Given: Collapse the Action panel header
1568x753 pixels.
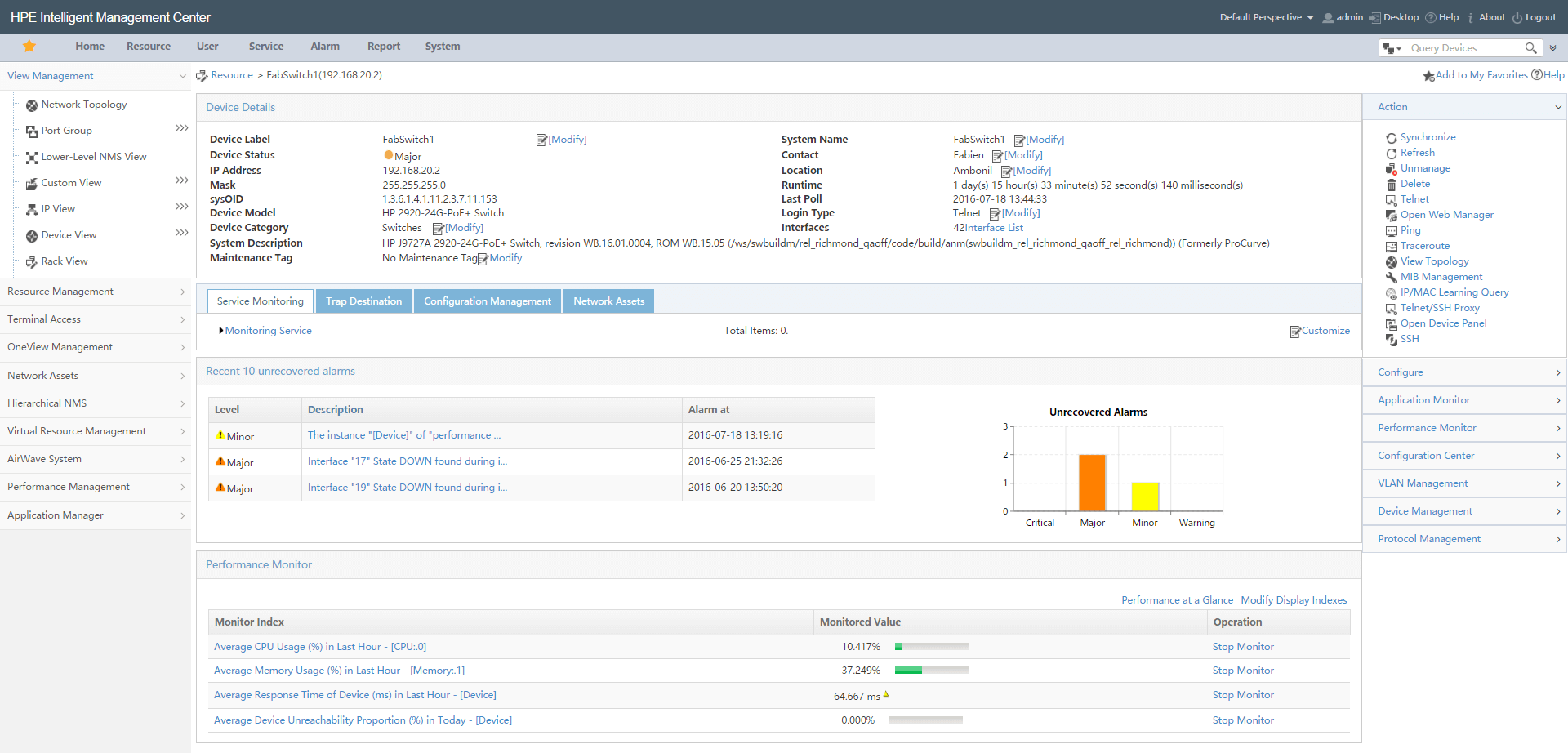Looking at the screenshot, I should pos(1558,107).
